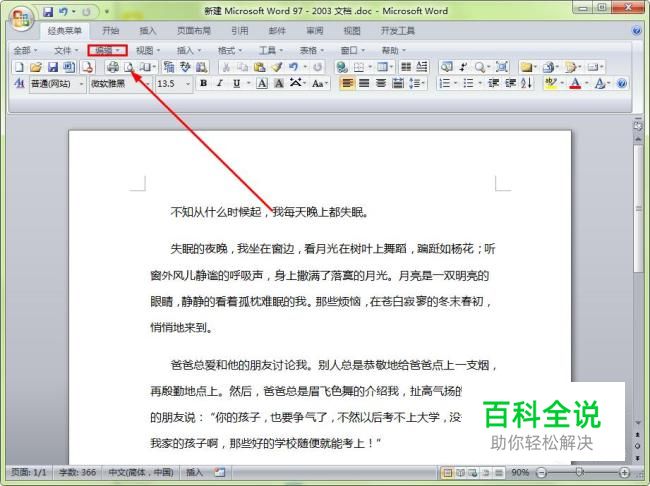This screenshot has width=650, height=486.
Task: Click the Print icon
Action: click(112, 67)
